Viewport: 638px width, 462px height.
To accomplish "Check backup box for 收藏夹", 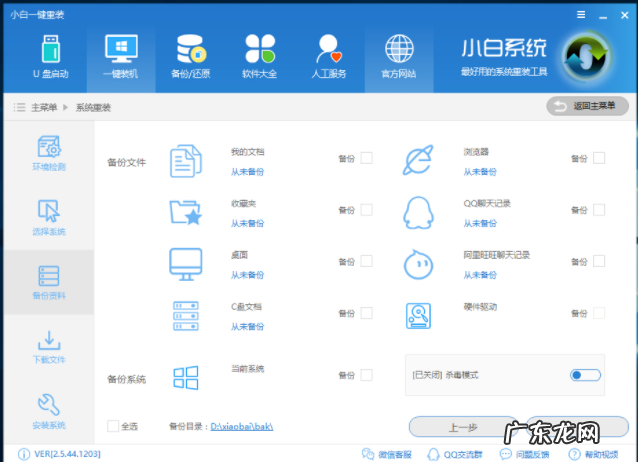I will (x=367, y=210).
